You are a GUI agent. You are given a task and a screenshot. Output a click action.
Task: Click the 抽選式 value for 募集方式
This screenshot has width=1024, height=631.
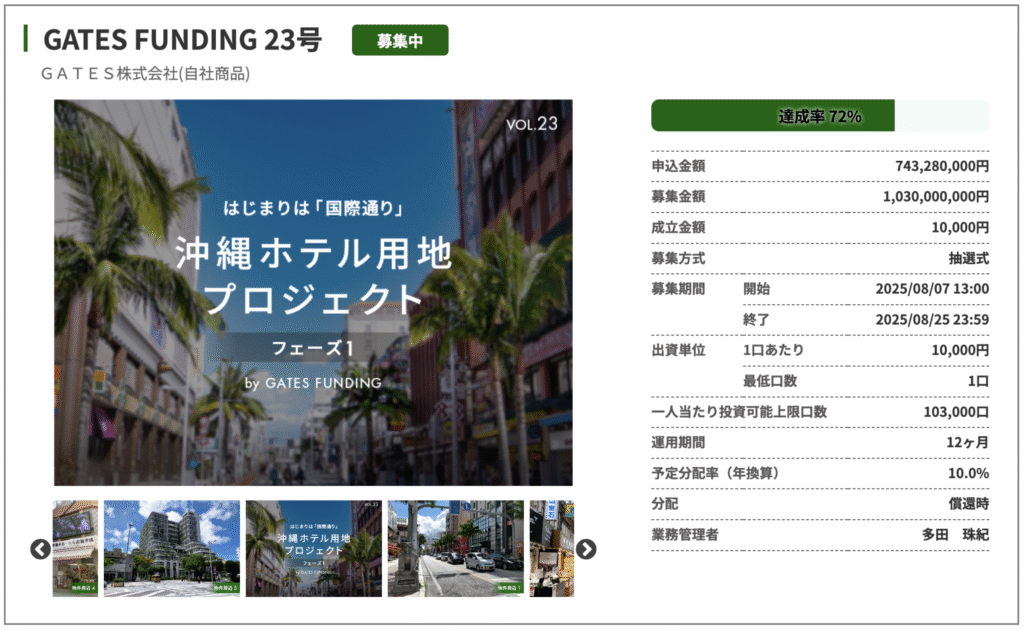point(968,258)
